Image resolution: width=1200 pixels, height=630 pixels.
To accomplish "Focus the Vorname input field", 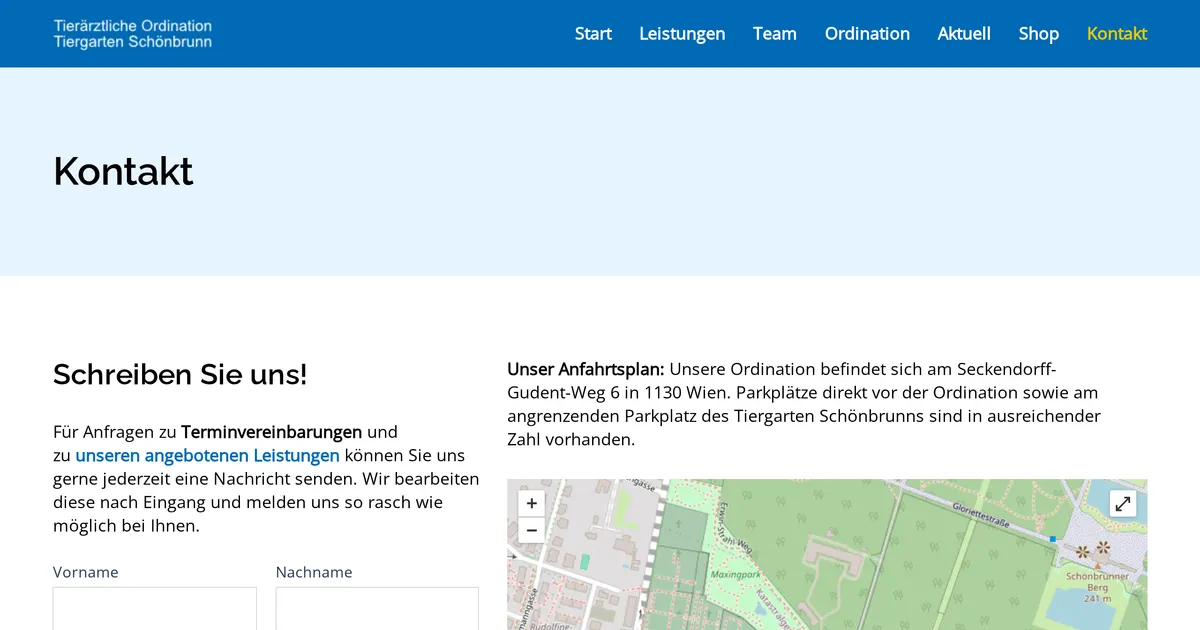I will (x=154, y=608).
